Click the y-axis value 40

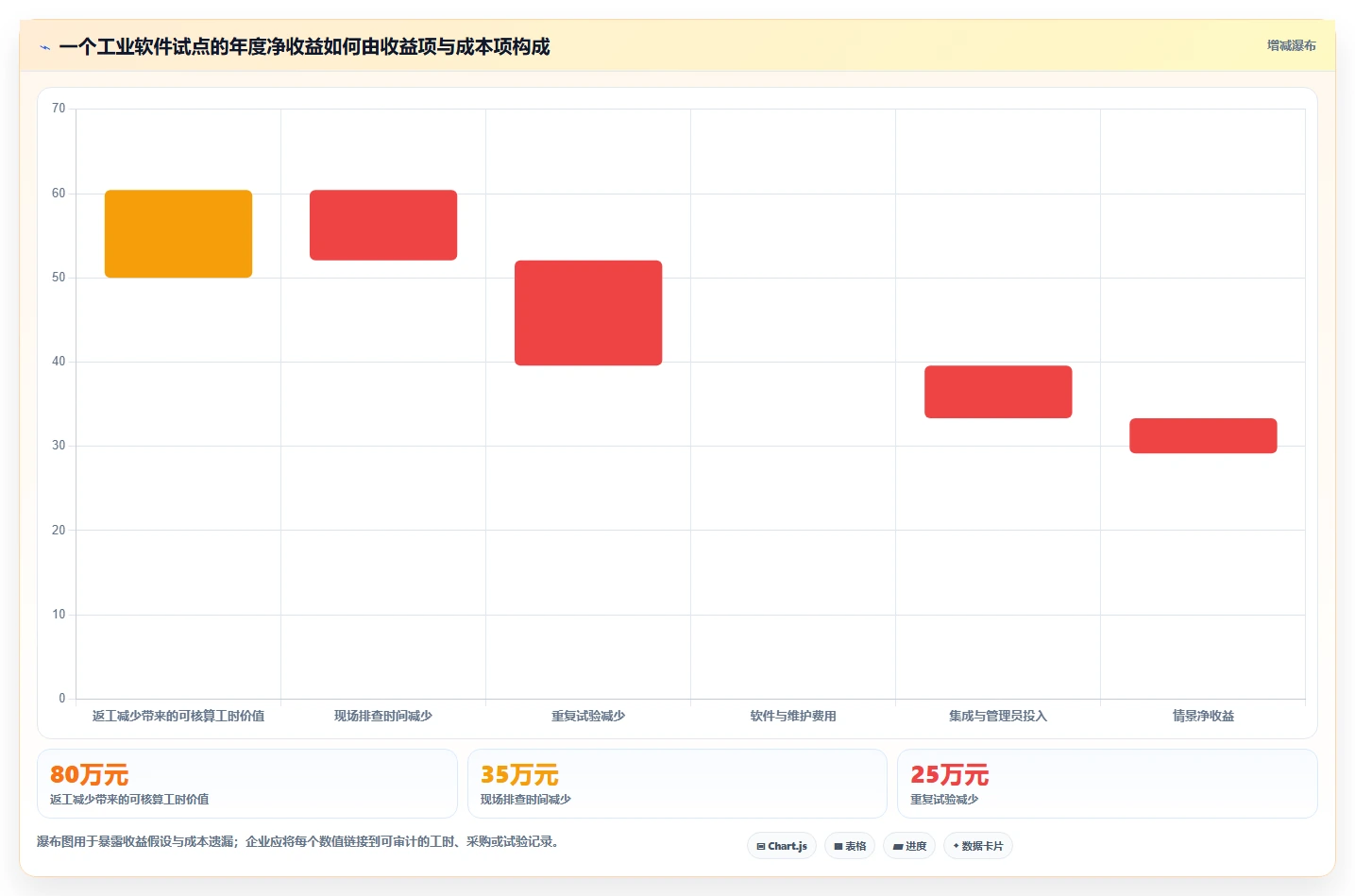(x=59, y=362)
